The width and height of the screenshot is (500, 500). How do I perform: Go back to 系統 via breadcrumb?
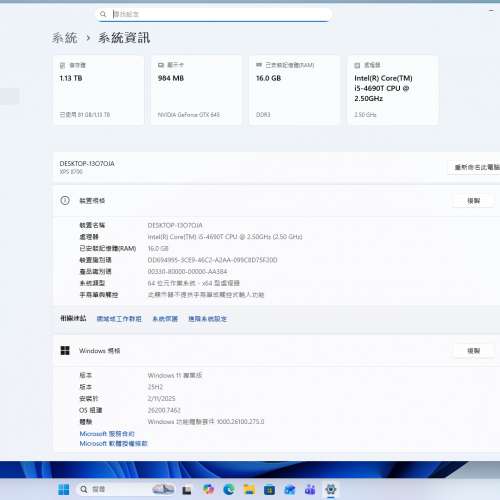coord(65,38)
